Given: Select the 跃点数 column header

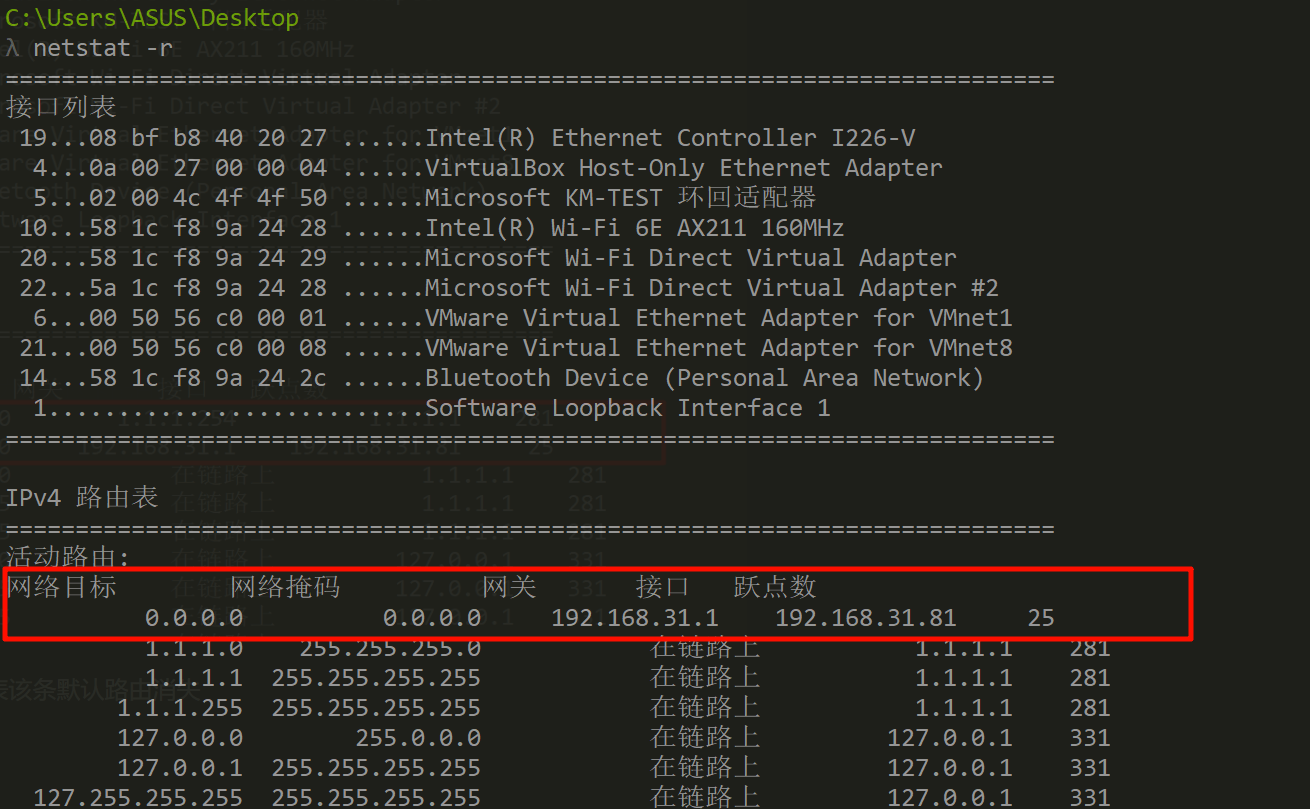Looking at the screenshot, I should [775, 587].
